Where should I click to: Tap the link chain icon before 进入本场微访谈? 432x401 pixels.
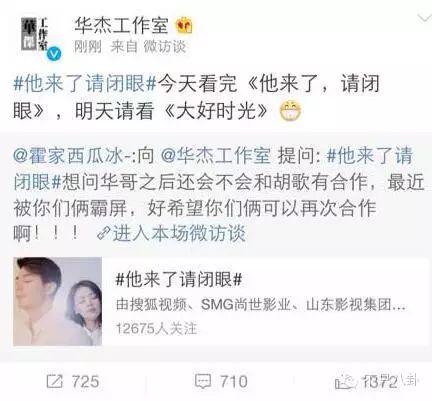pyautogui.click(x=104, y=234)
